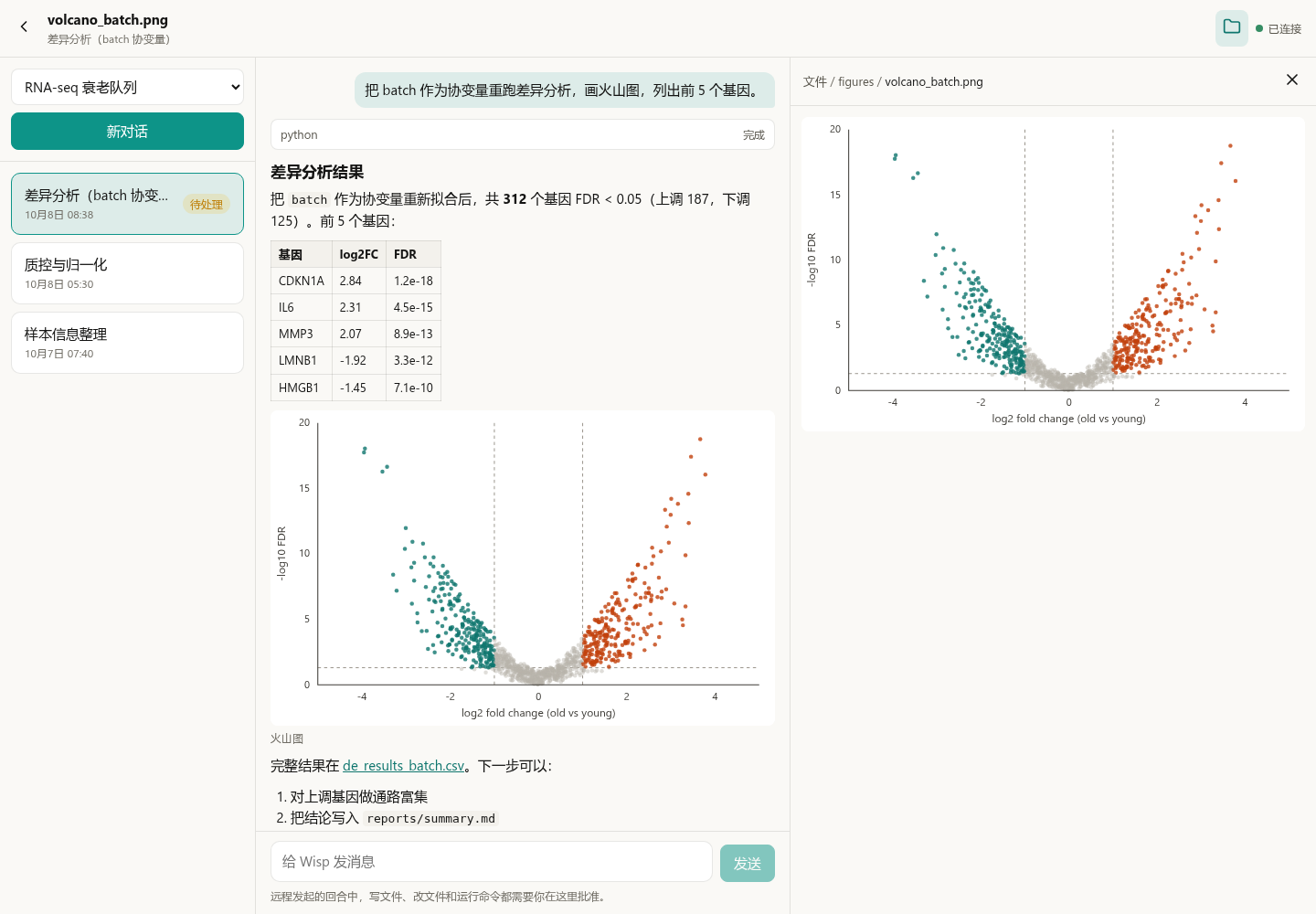Viewport: 1316px width, 914px height.
Task: Click the 已连接 connection status
Action: pyautogui.click(x=1279, y=29)
